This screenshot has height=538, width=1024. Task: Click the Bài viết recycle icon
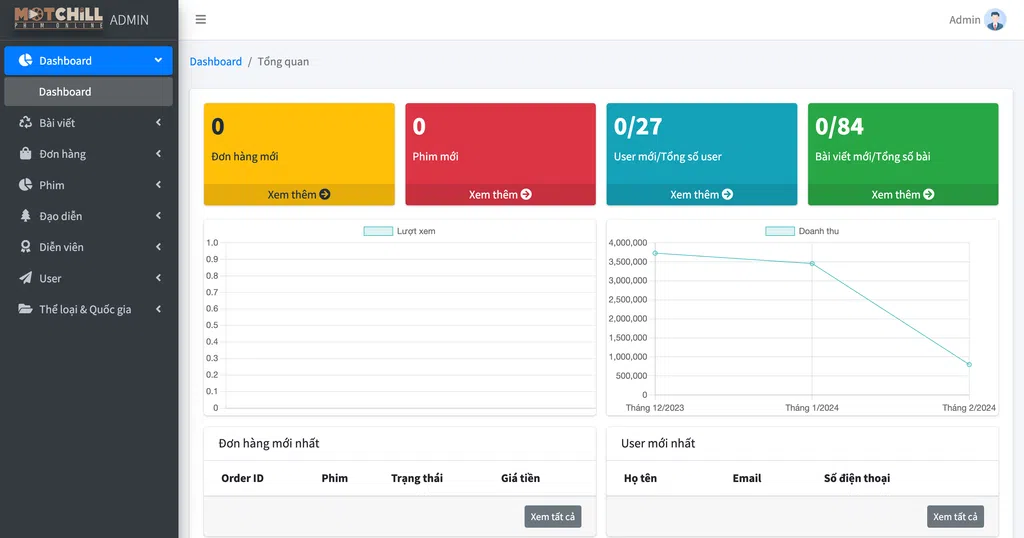[25, 123]
